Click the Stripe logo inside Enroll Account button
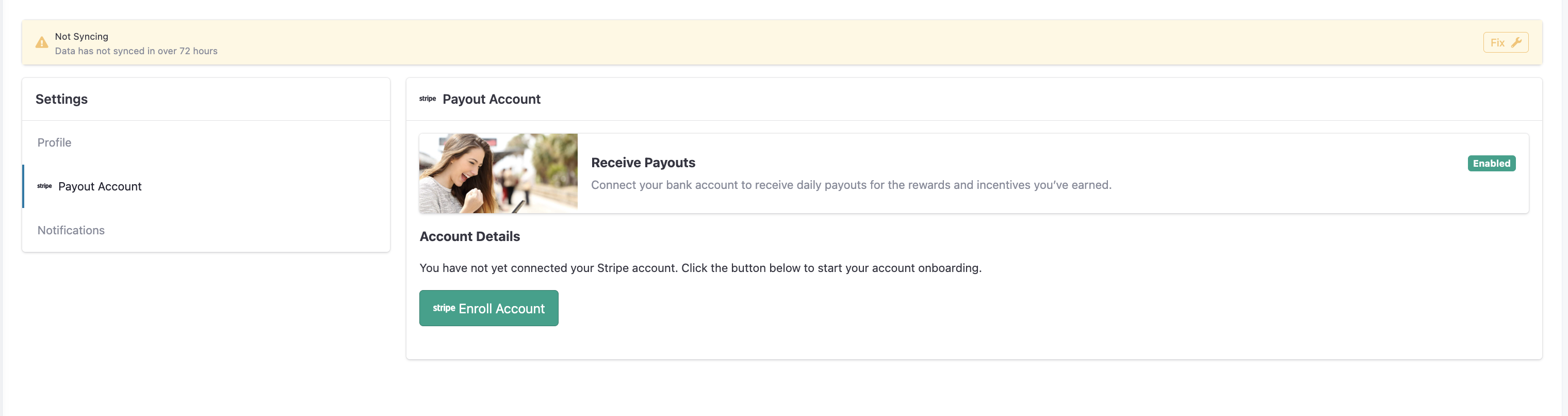 pyautogui.click(x=444, y=308)
